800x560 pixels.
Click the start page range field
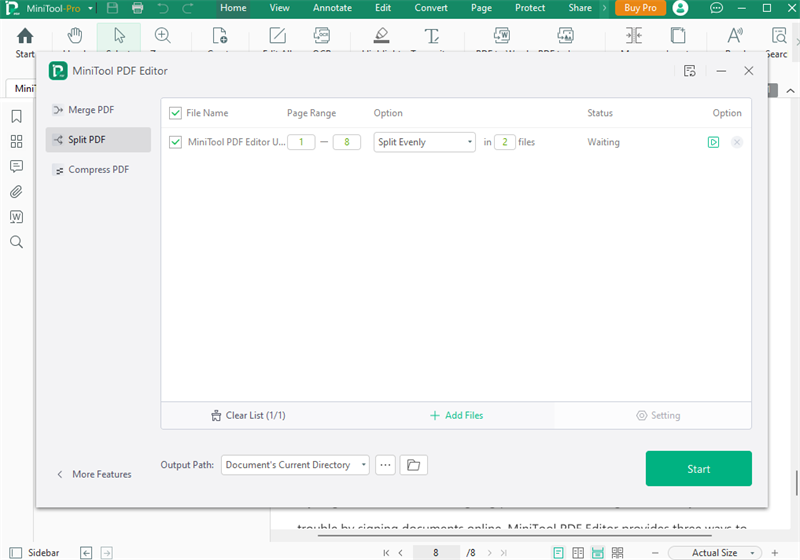click(301, 142)
